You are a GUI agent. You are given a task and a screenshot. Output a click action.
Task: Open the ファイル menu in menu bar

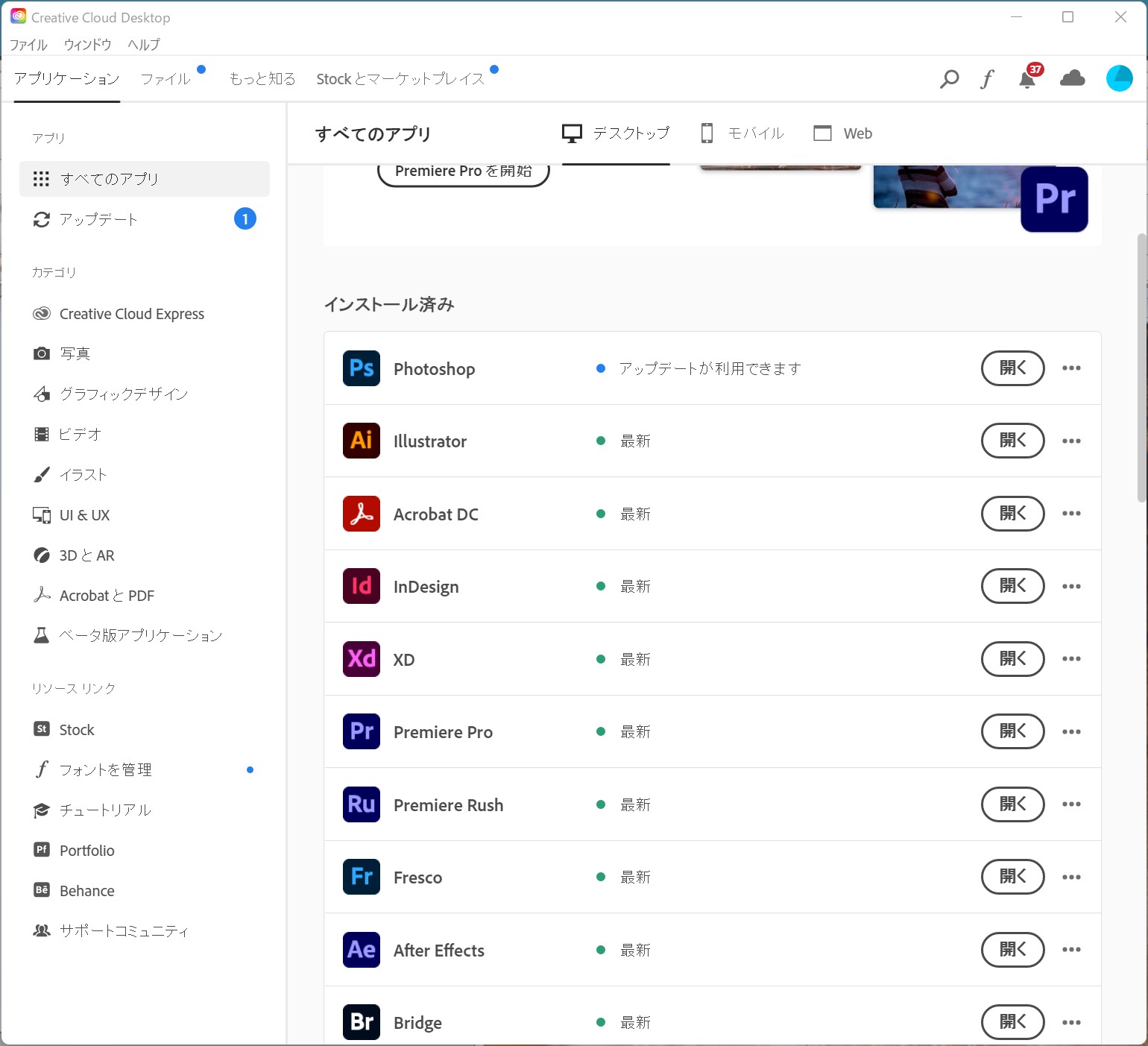[x=28, y=45]
